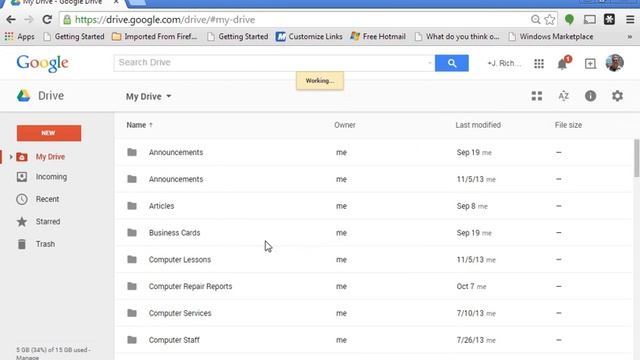The height and width of the screenshot is (360, 640).
Task: Click the black puzzle extension icon
Action: pyautogui.click(x=609, y=20)
